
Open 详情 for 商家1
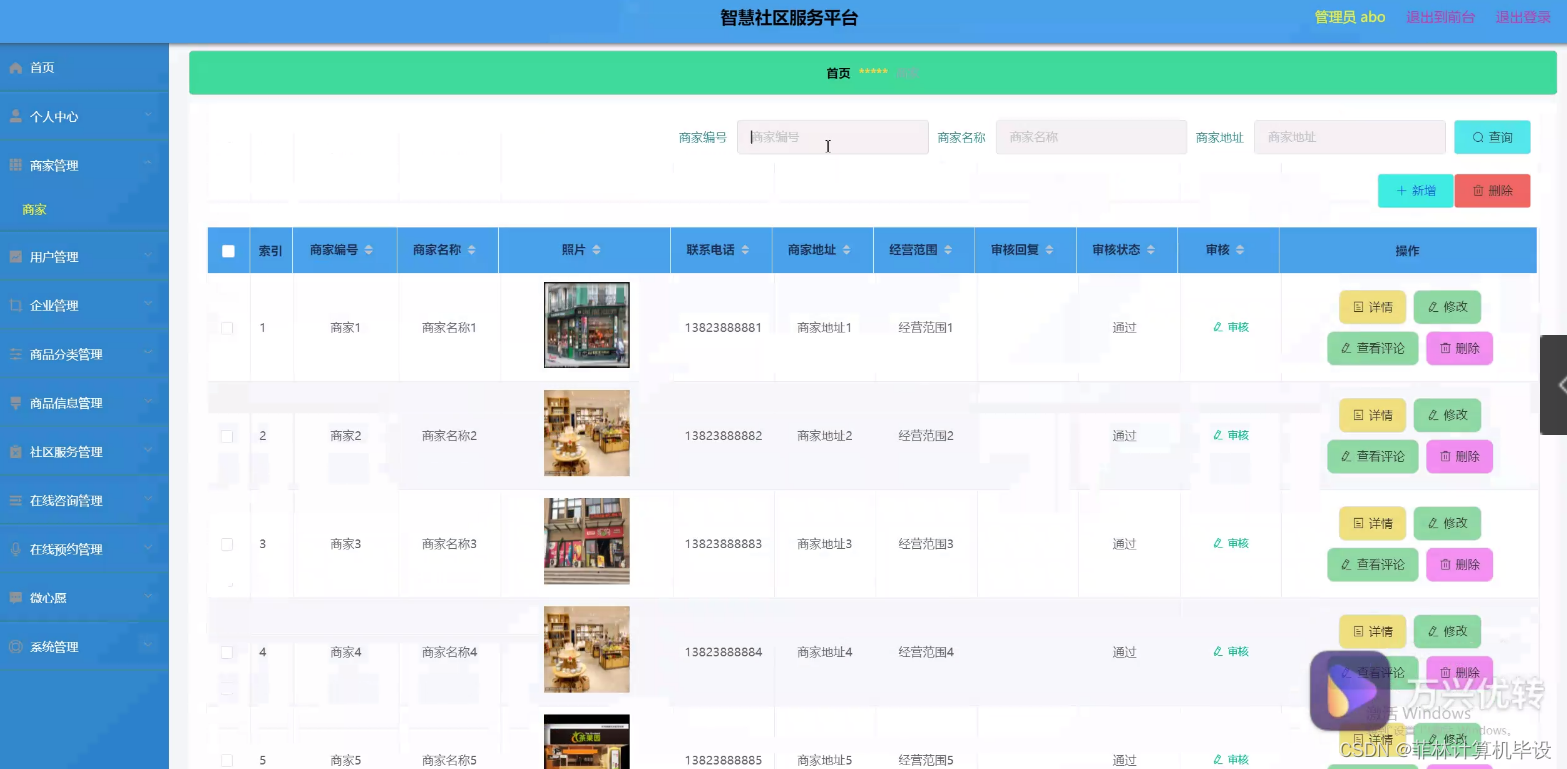[x=1372, y=307]
